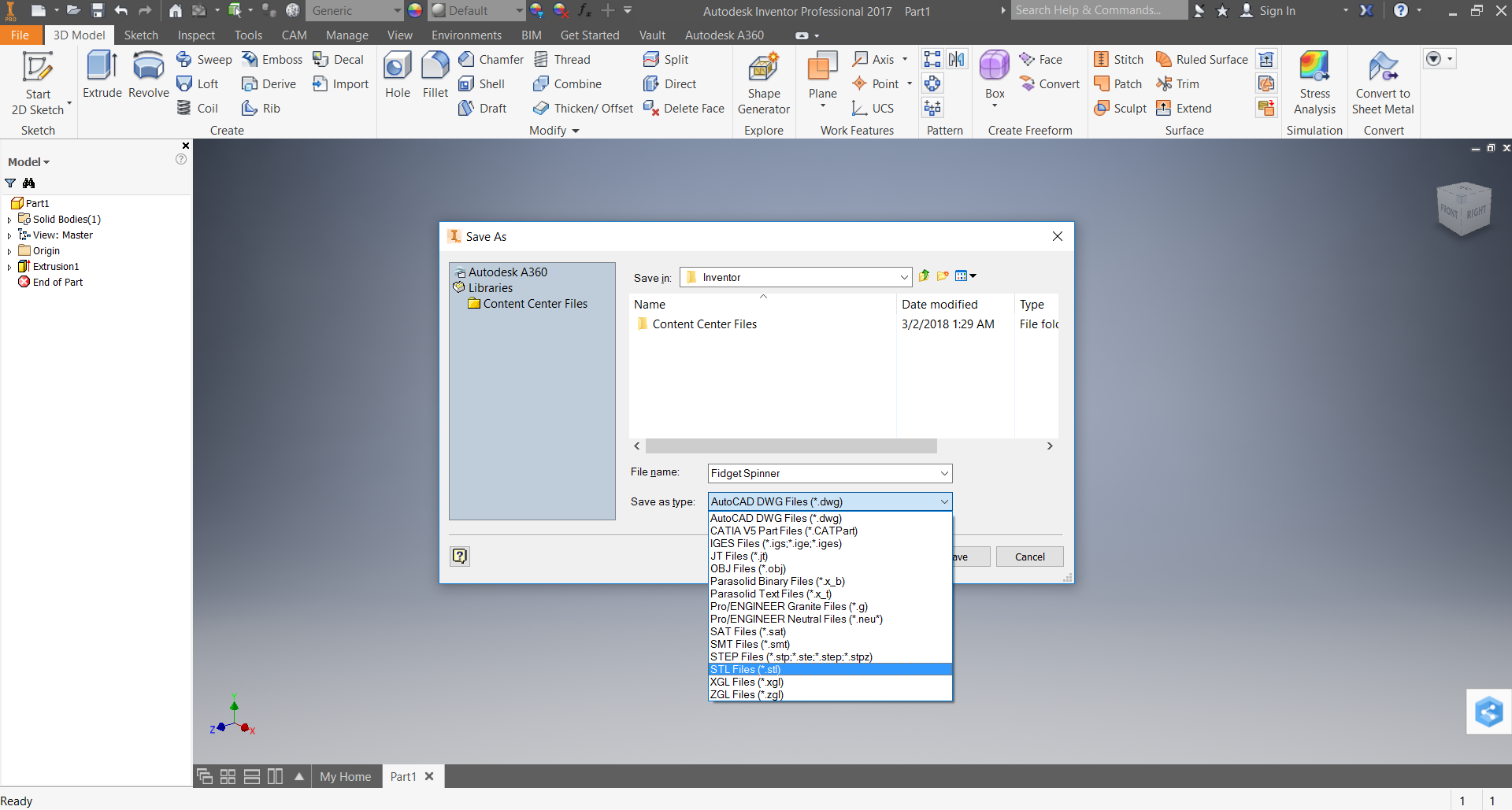
Task: Create new folder in Save As dialog
Action: 943,276
